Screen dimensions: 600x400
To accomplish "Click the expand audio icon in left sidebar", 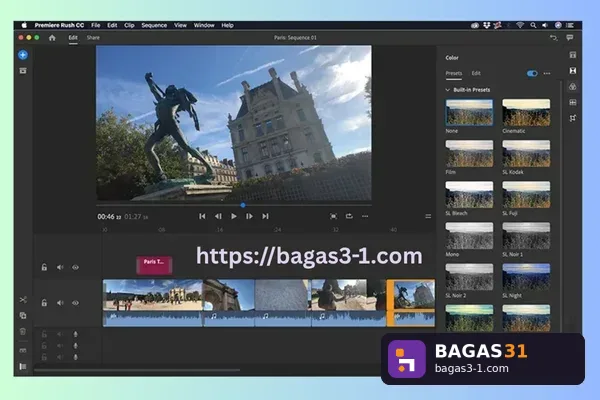I will pos(23,351).
